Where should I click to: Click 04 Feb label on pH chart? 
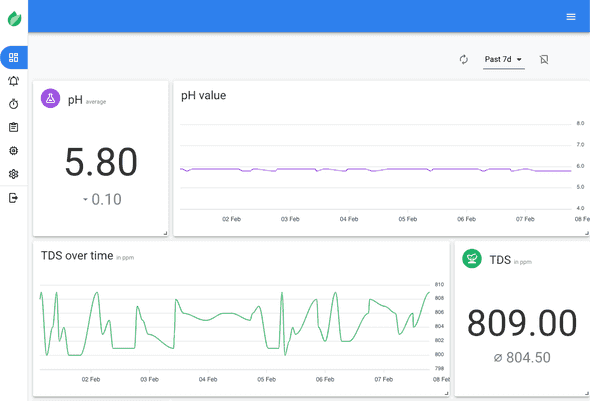pyautogui.click(x=349, y=219)
